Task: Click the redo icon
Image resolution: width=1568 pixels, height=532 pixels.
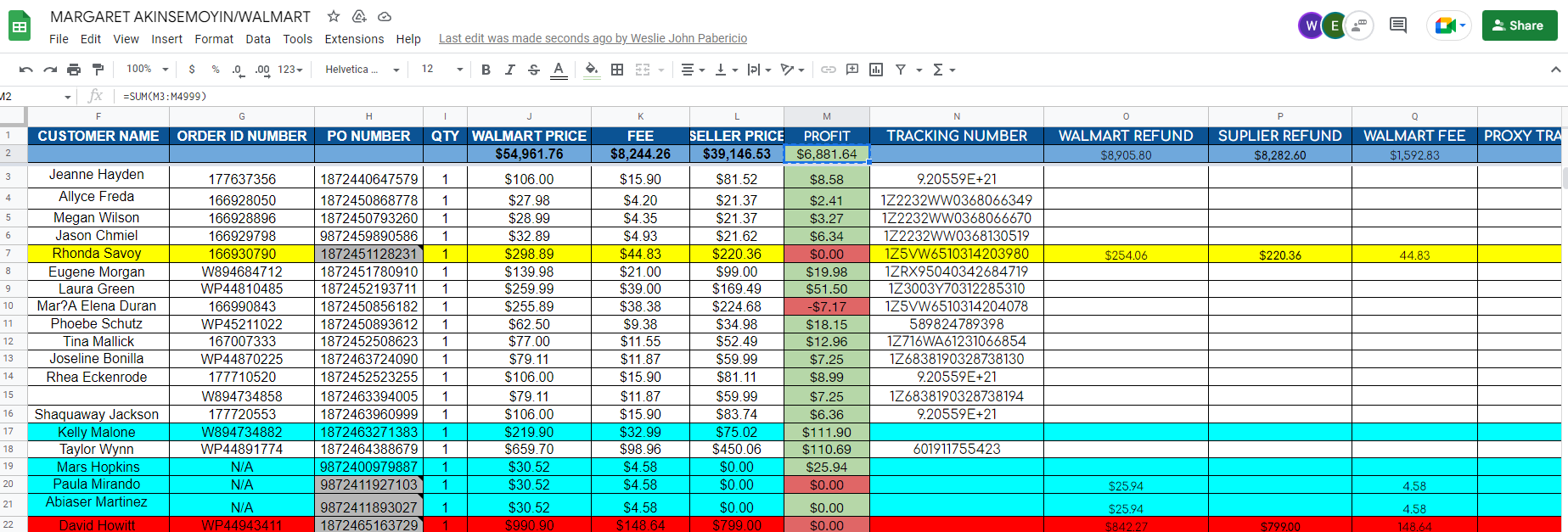Action: (x=50, y=70)
